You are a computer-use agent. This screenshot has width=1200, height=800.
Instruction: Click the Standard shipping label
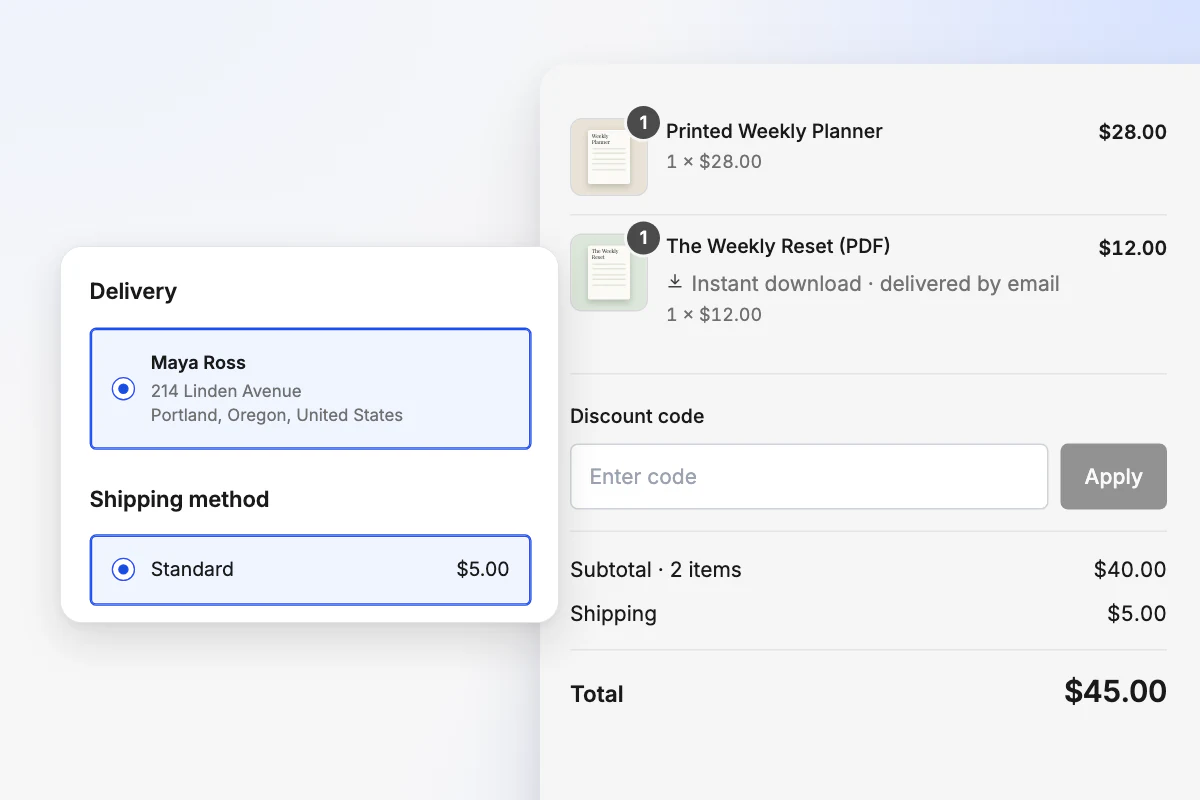[x=192, y=569]
